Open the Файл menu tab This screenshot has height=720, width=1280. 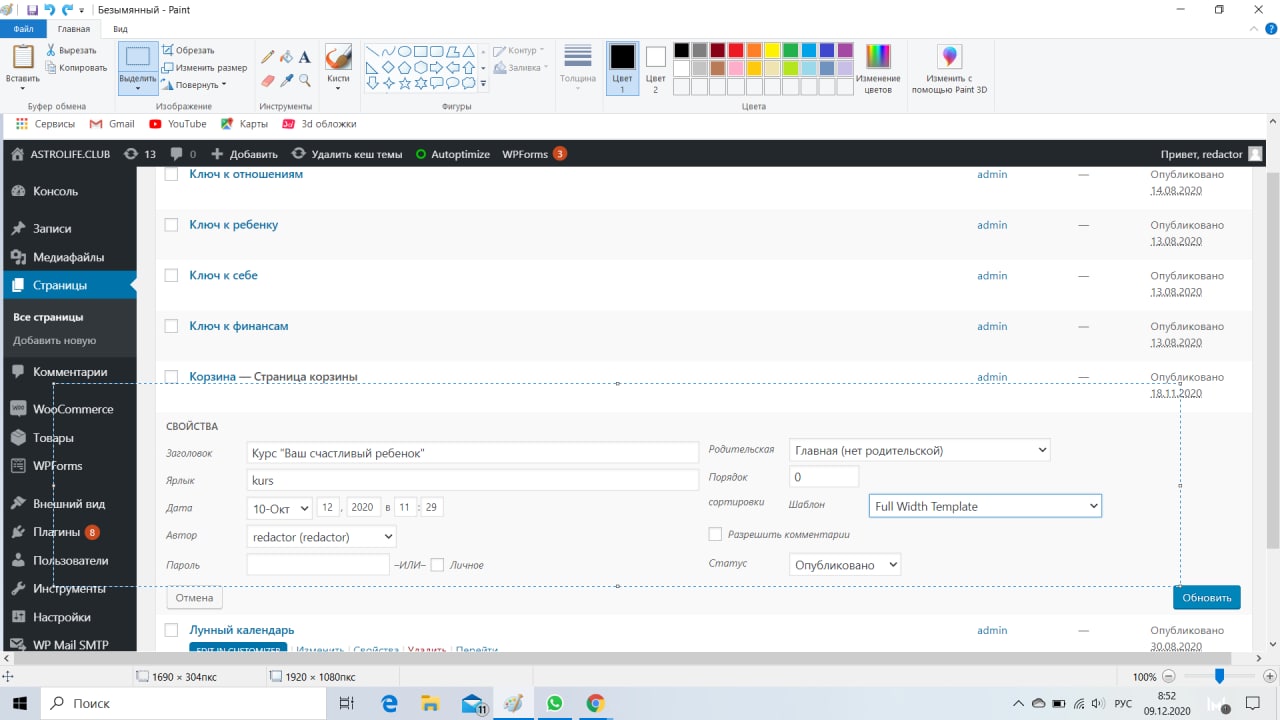coord(24,30)
